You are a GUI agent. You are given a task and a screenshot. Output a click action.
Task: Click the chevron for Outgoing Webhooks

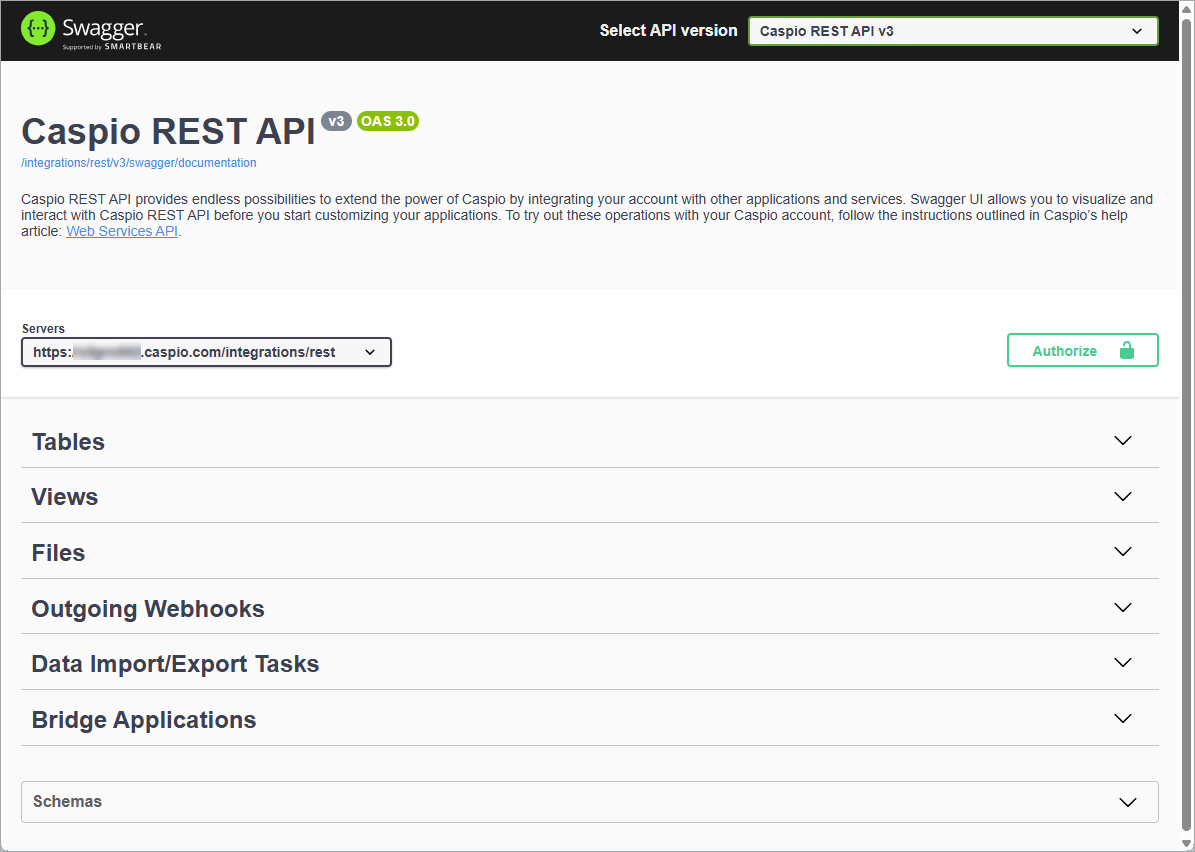point(1123,607)
